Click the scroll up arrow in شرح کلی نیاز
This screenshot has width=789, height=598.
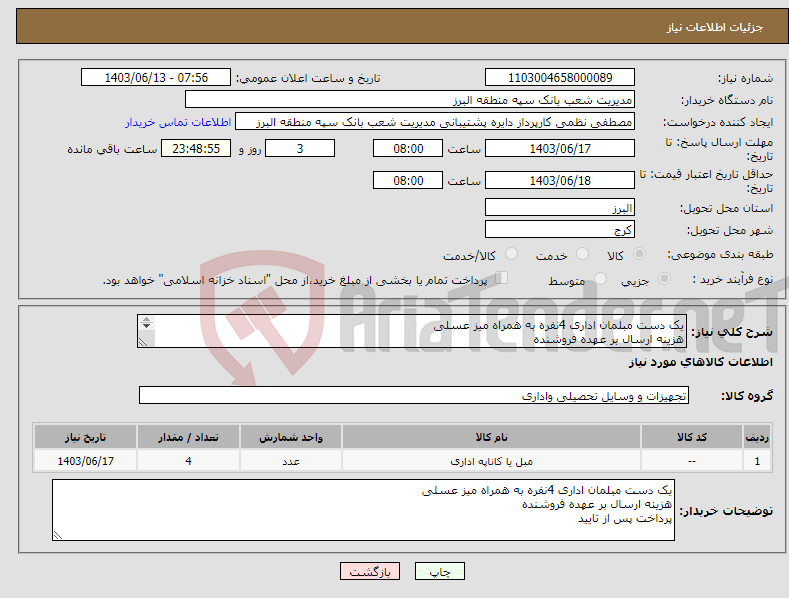pos(146,320)
